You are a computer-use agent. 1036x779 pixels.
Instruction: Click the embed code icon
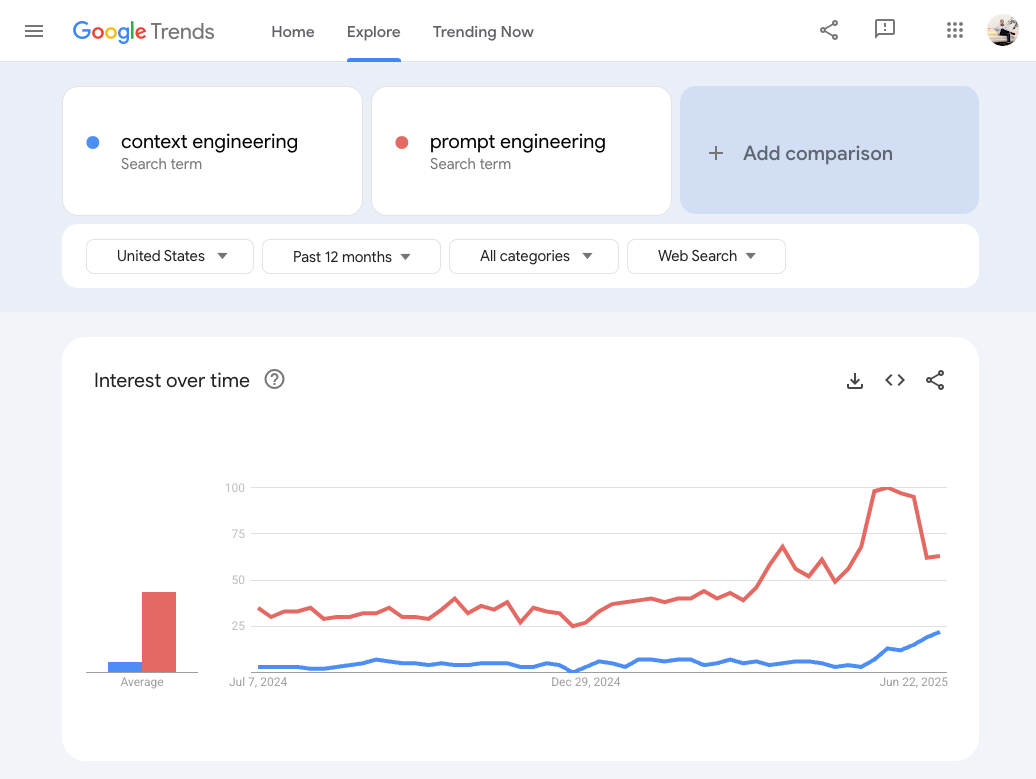895,380
